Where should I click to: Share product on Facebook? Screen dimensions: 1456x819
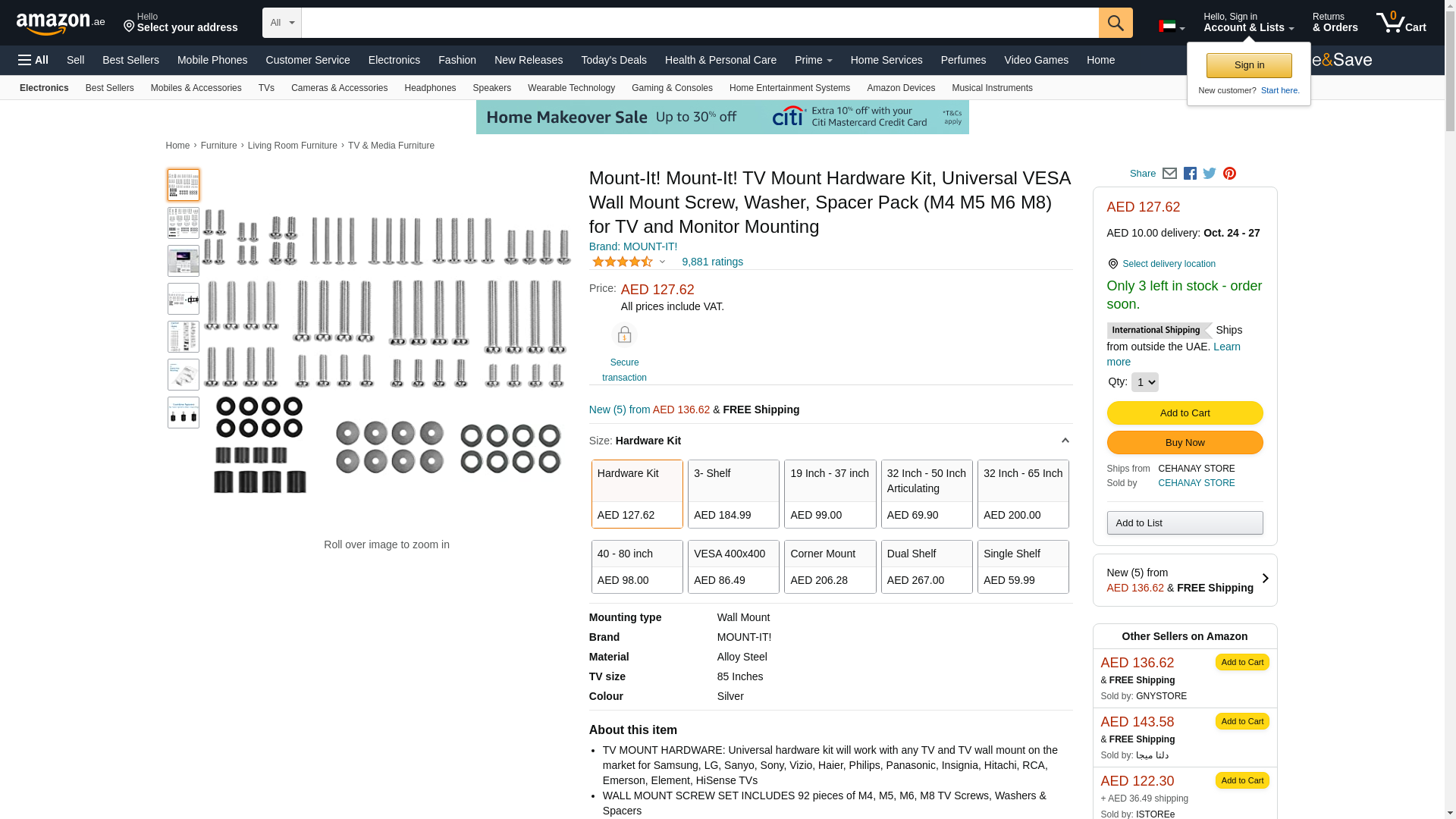tap(1190, 174)
